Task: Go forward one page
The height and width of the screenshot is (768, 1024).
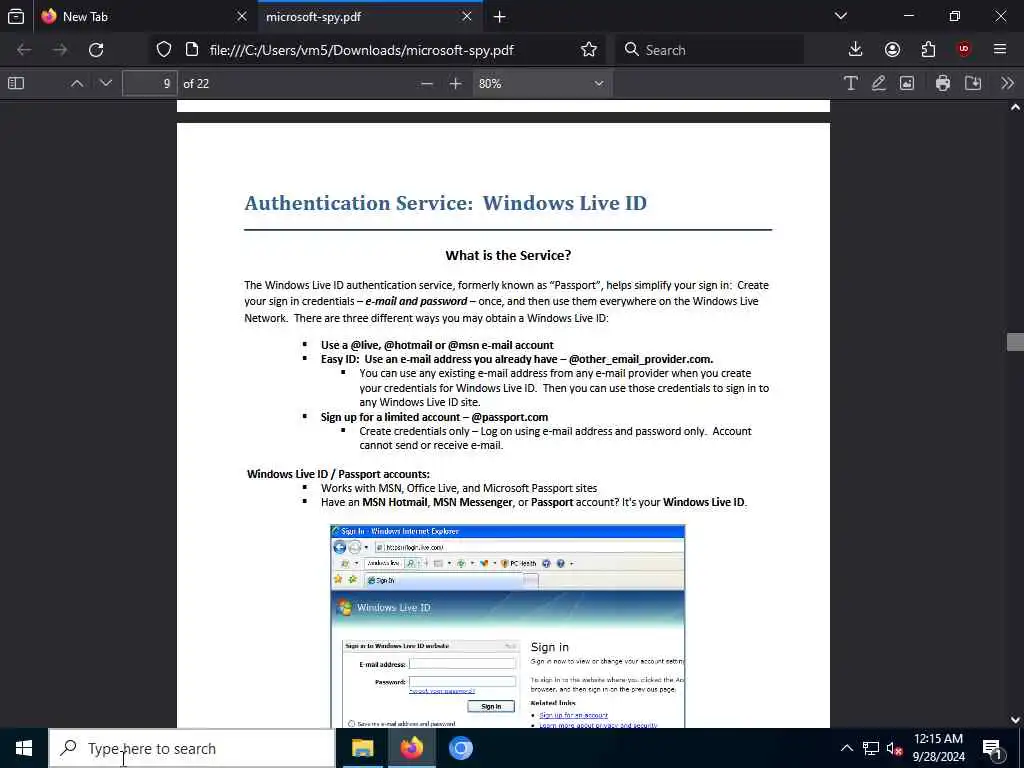Action: point(60,50)
